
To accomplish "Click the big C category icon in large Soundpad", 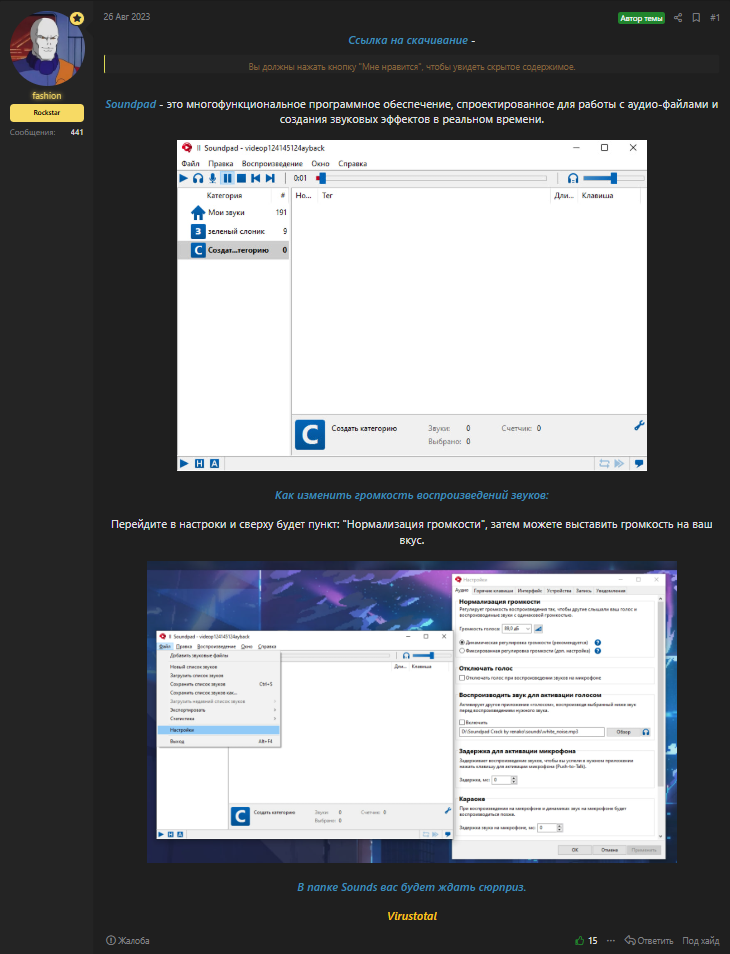I will 310,435.
